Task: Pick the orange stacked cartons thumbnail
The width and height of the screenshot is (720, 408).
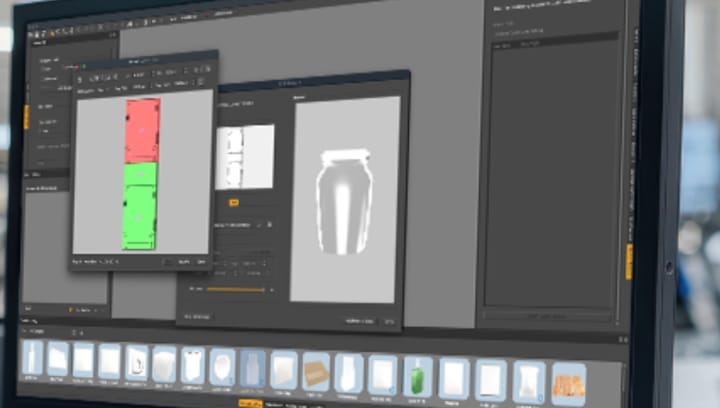Action: [568, 381]
